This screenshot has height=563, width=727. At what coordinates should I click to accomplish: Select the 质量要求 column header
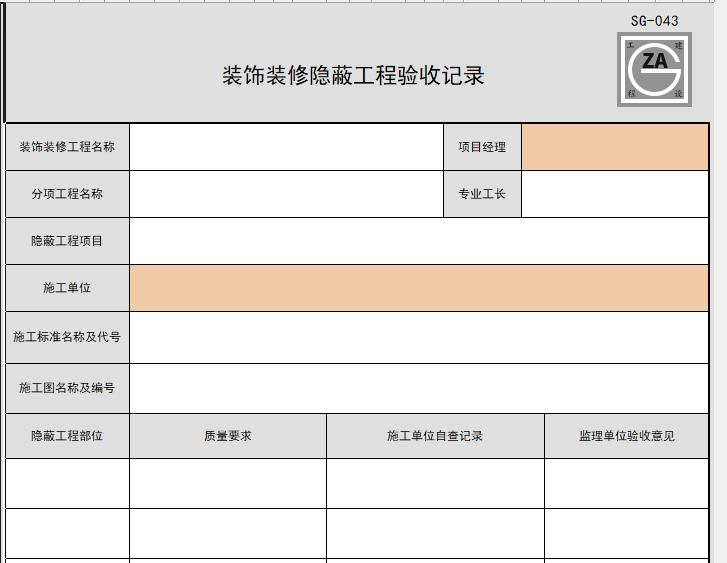click(x=227, y=436)
